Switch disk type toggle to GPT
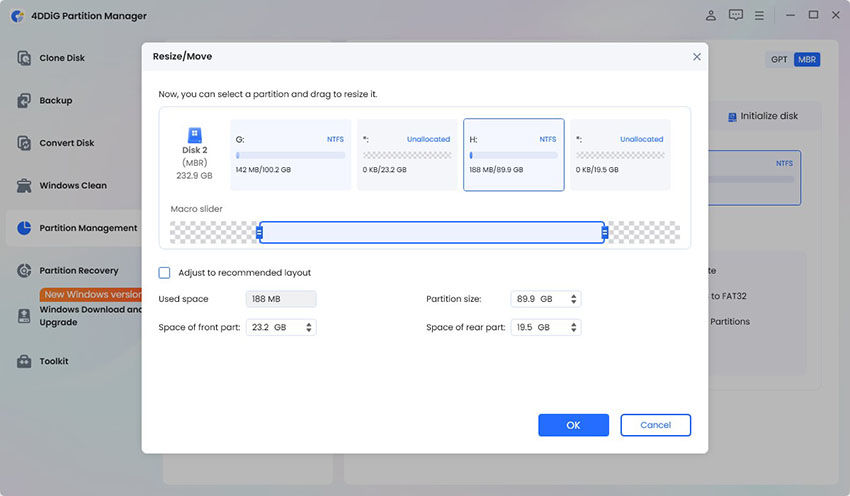This screenshot has width=850, height=496. pyautogui.click(x=779, y=60)
